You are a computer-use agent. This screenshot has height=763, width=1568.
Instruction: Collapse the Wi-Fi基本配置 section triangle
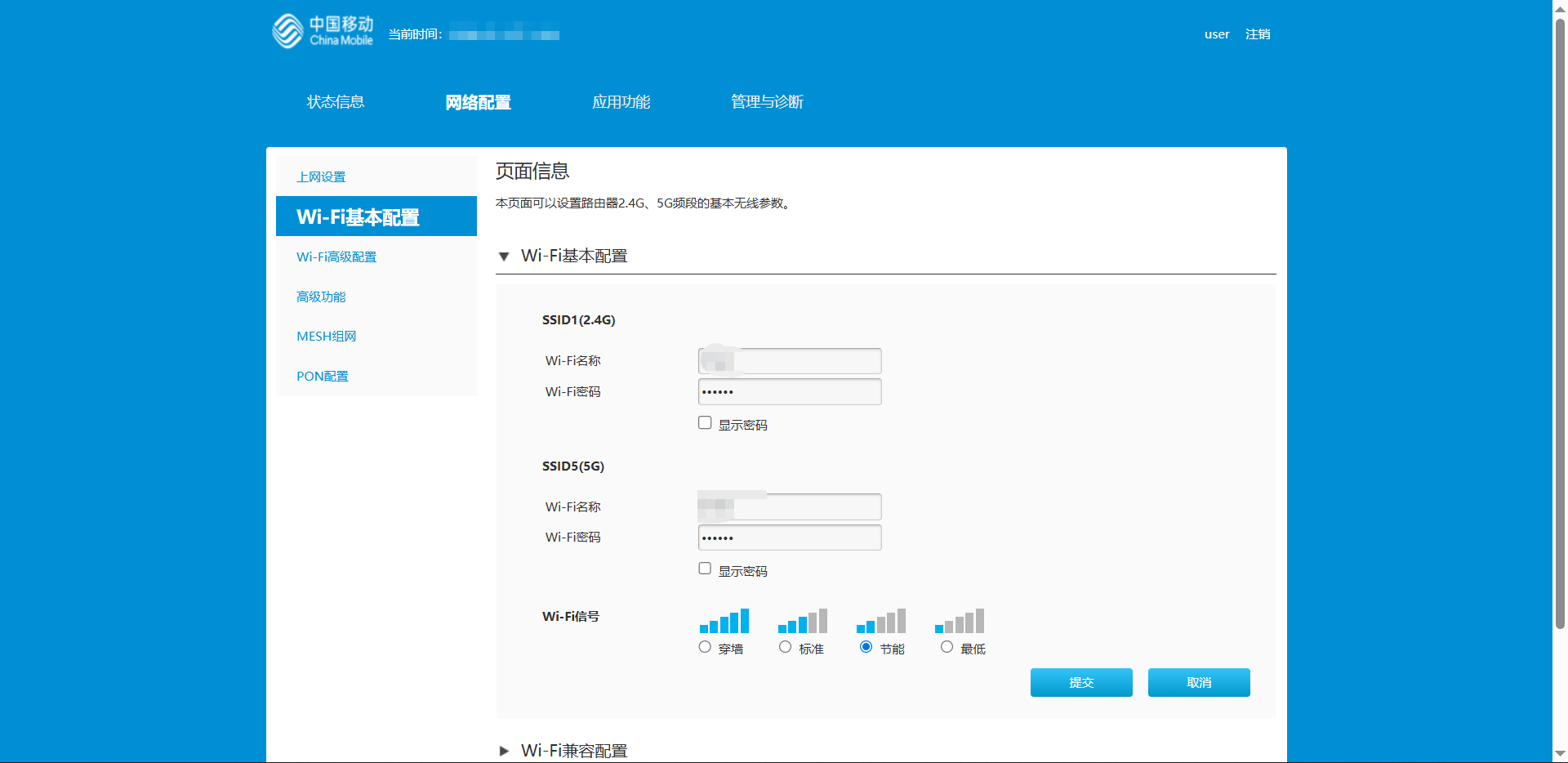pos(504,257)
